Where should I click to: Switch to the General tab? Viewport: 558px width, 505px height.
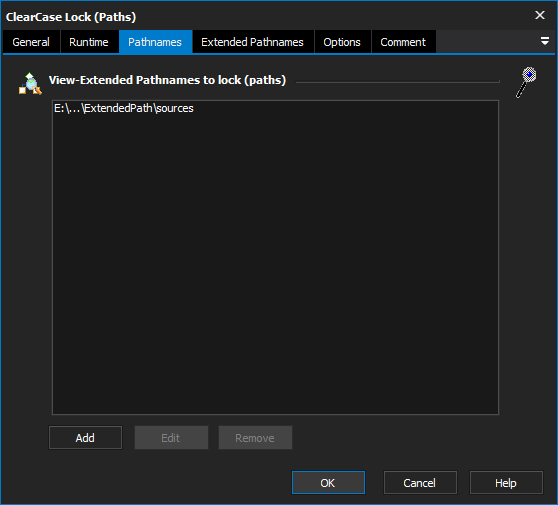(31, 42)
